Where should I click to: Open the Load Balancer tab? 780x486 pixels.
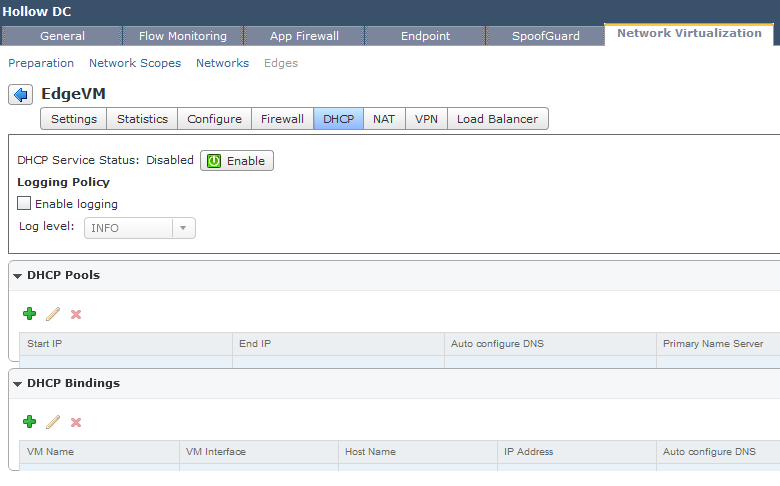point(497,119)
